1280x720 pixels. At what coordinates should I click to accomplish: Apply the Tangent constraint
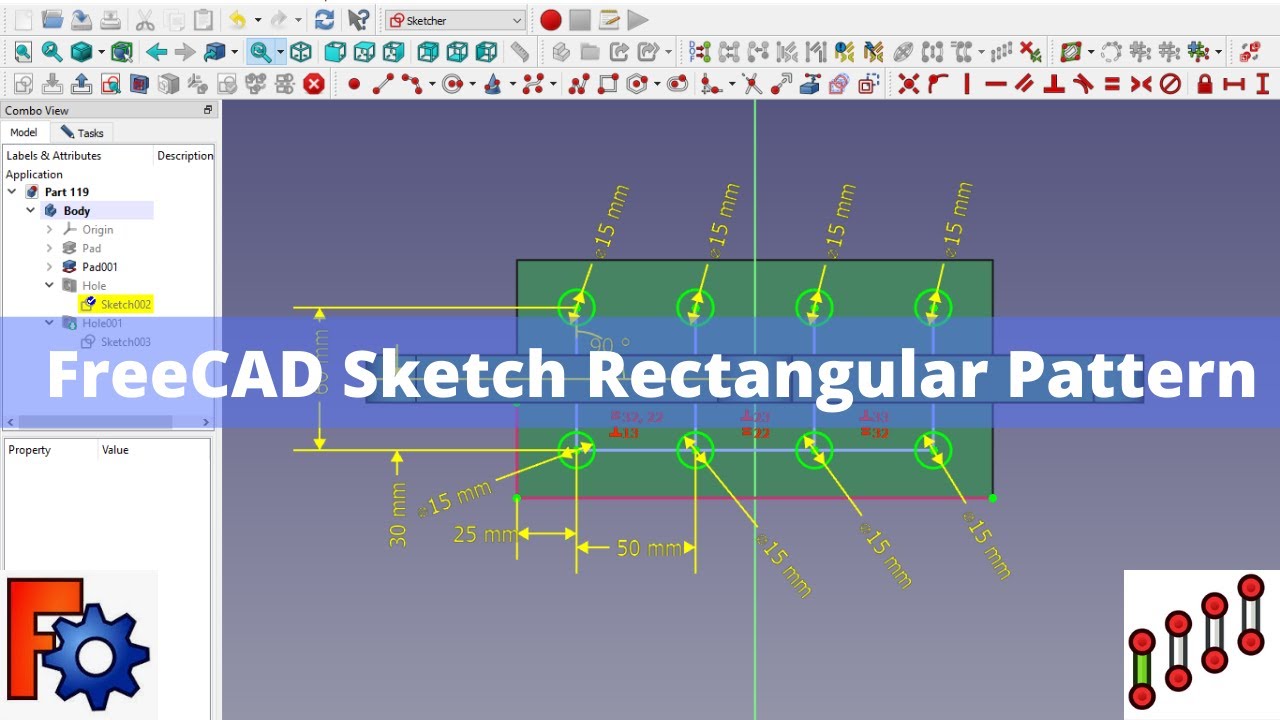[x=1082, y=84]
